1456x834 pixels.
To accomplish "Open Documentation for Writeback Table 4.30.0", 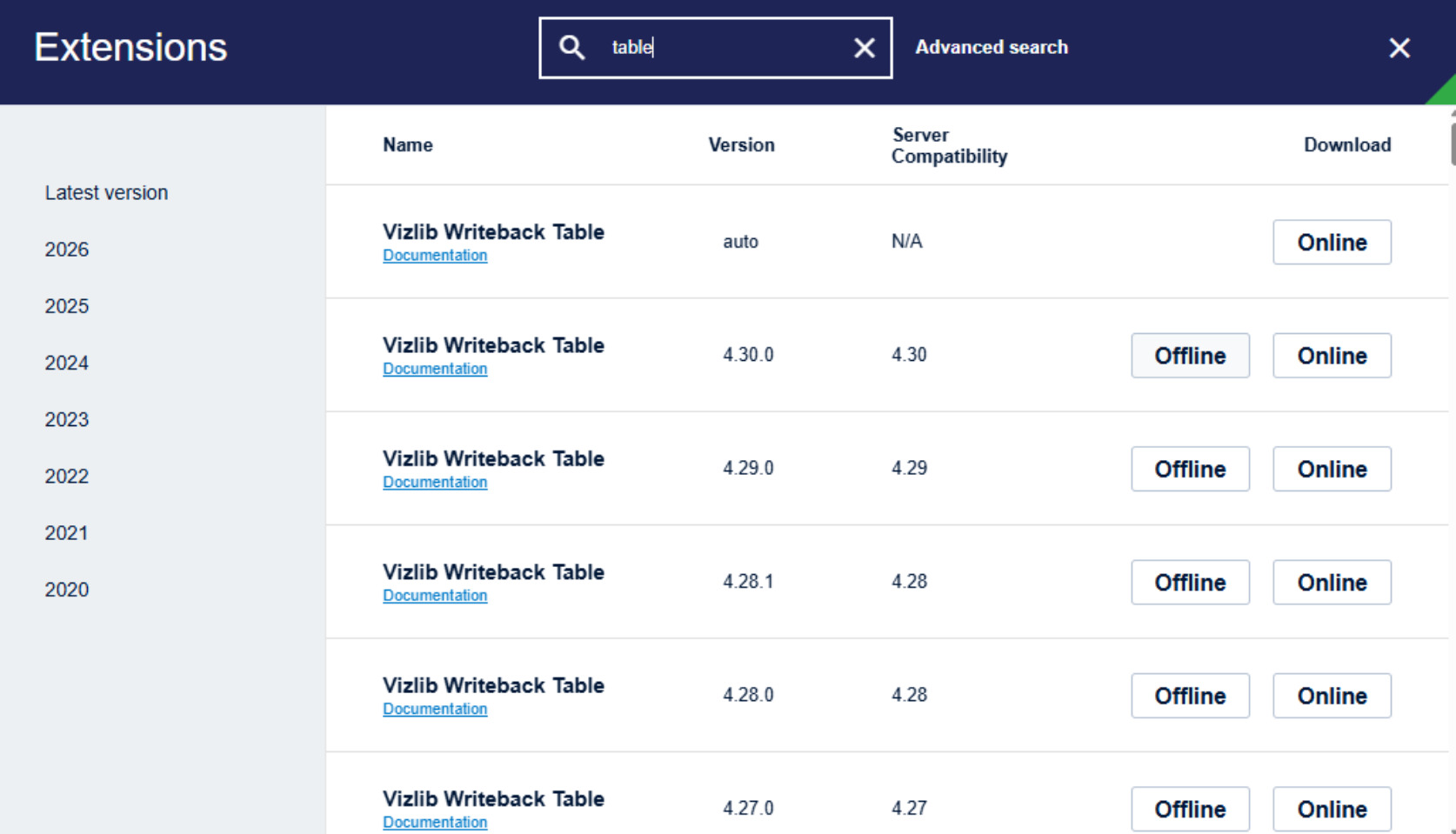I will (x=435, y=369).
